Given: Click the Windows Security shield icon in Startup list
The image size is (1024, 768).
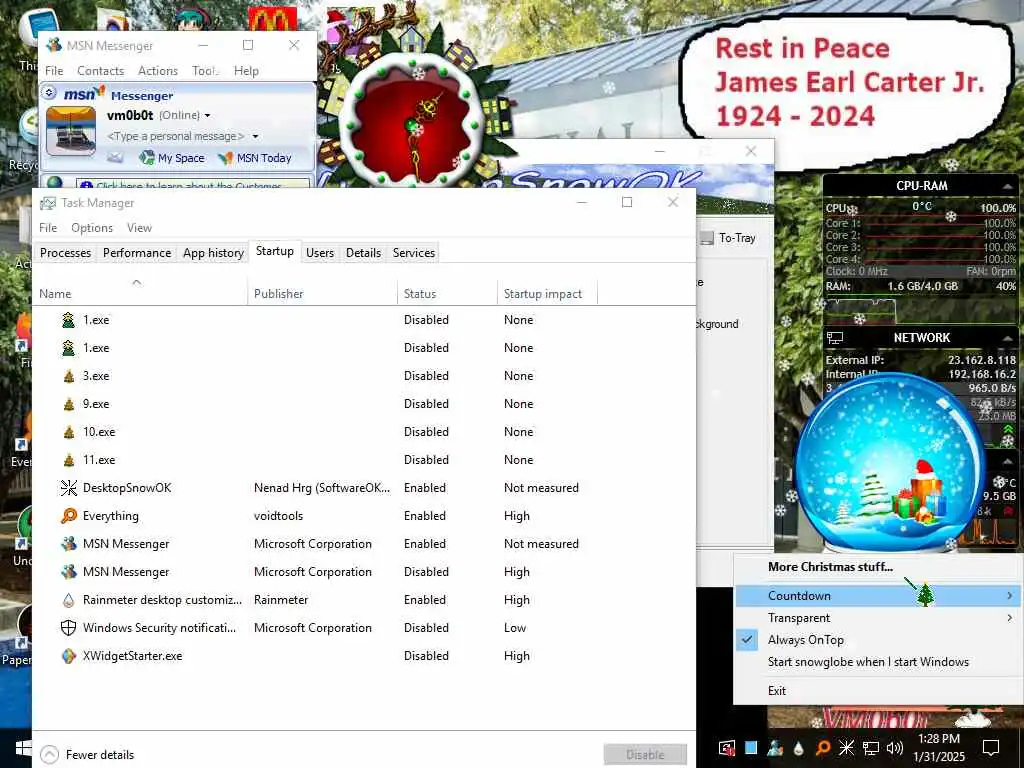Looking at the screenshot, I should (69, 628).
